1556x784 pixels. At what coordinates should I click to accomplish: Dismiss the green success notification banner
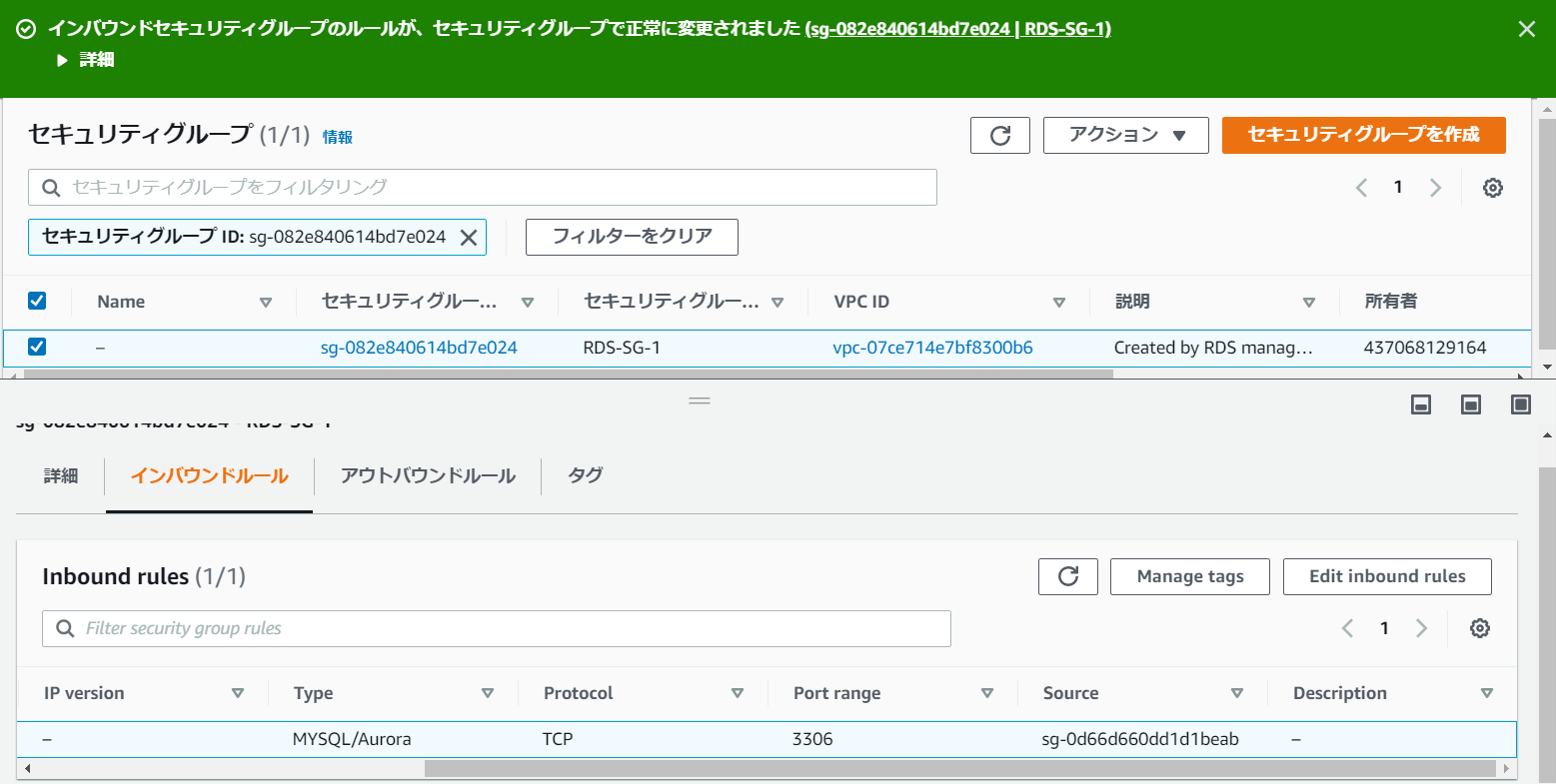(x=1526, y=29)
